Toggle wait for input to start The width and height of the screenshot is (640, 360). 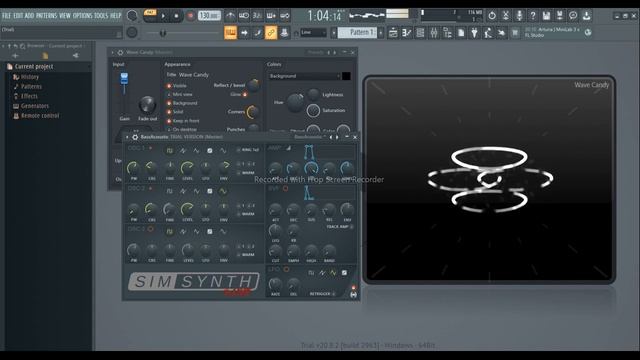click(244, 16)
